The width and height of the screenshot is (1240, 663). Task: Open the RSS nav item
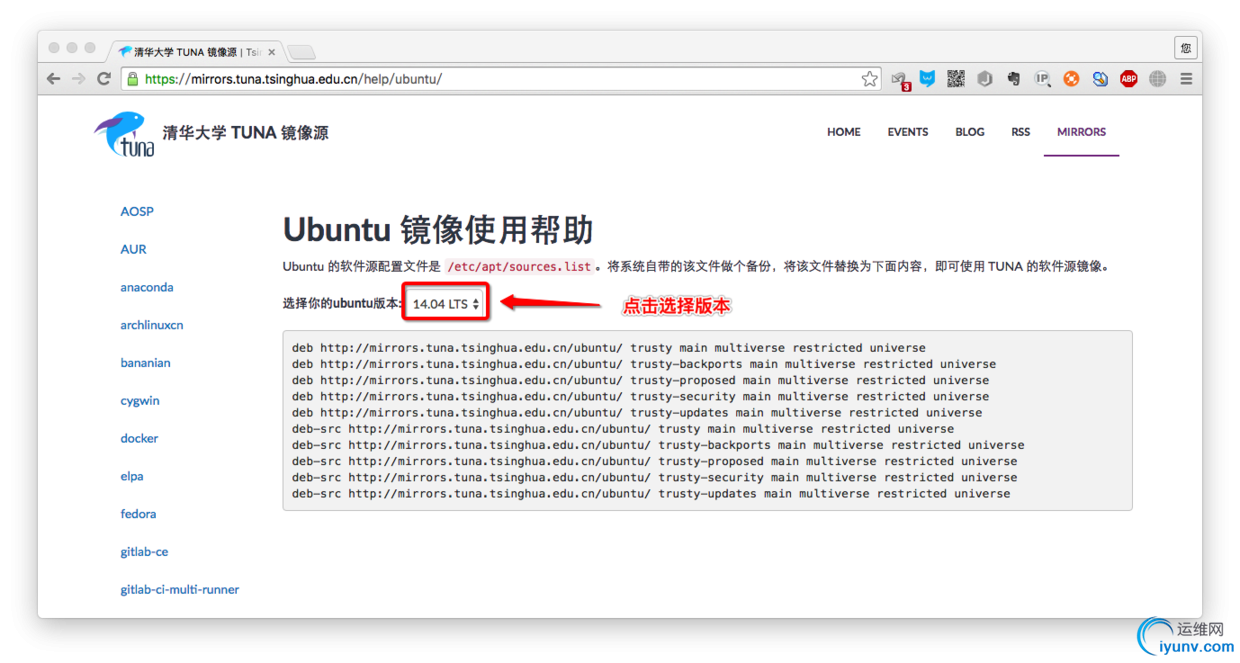tap(1021, 132)
